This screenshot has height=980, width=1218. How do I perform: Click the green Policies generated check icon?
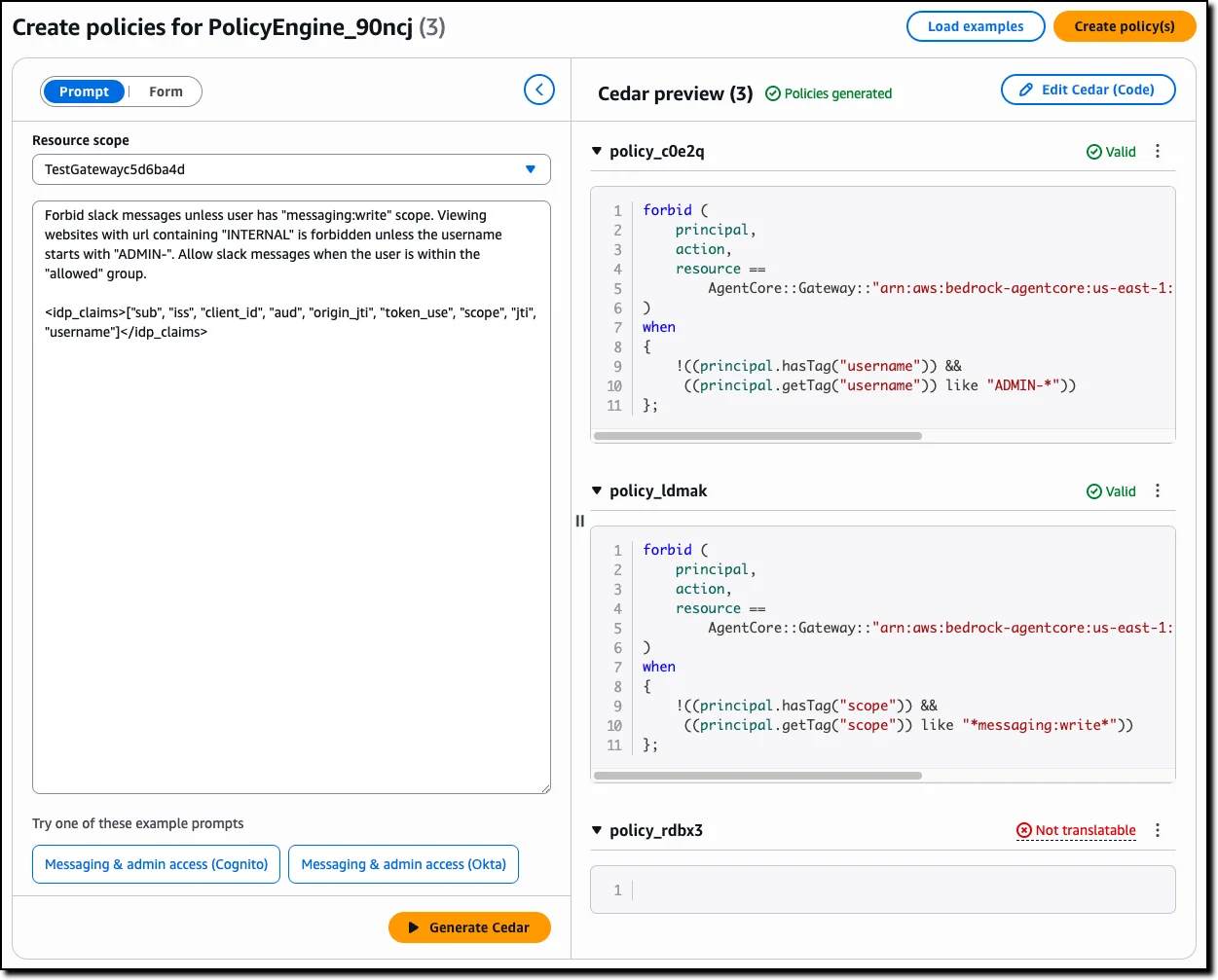click(x=773, y=93)
